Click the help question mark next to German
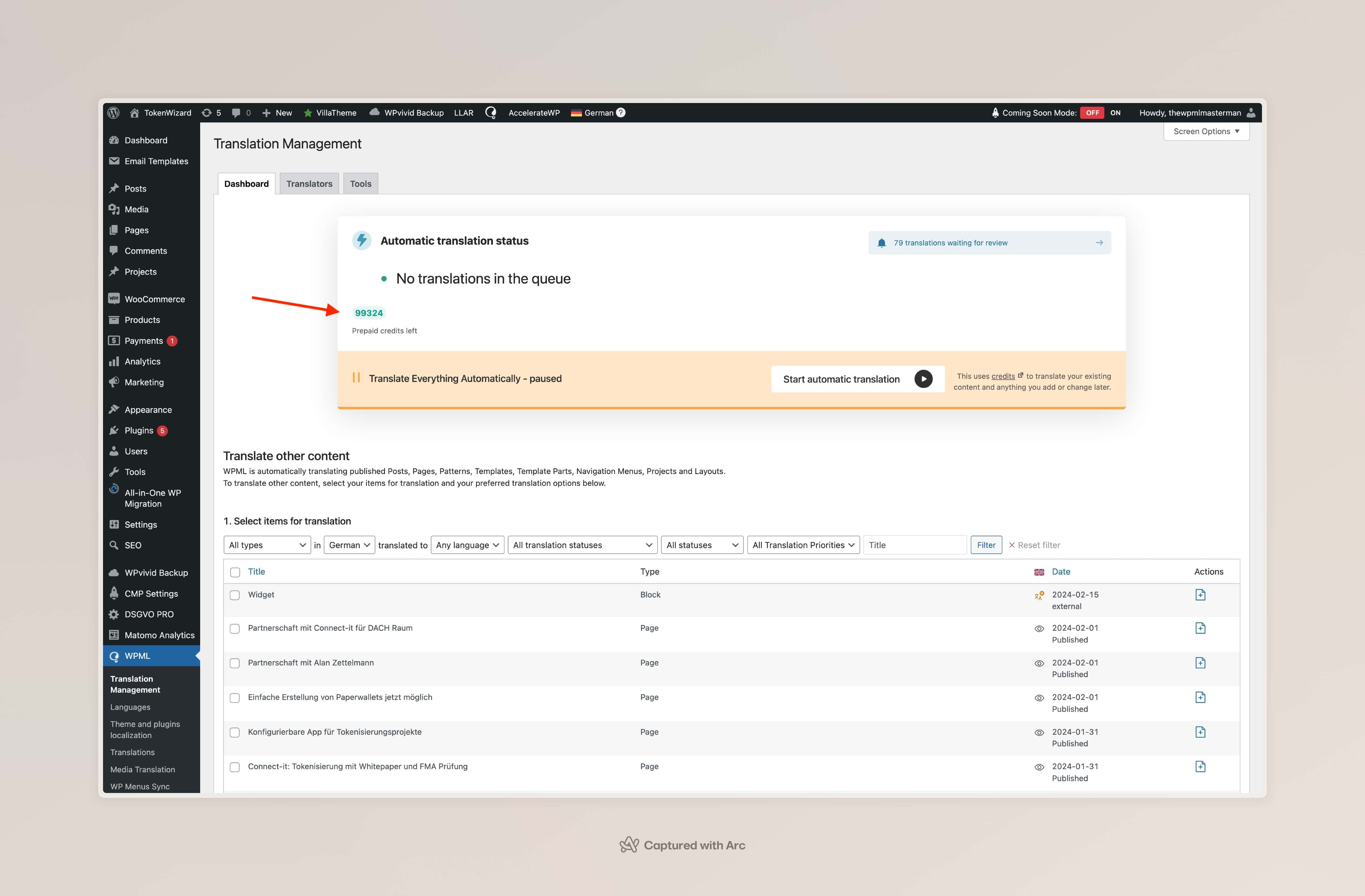Viewport: 1365px width, 896px height. coord(621,112)
